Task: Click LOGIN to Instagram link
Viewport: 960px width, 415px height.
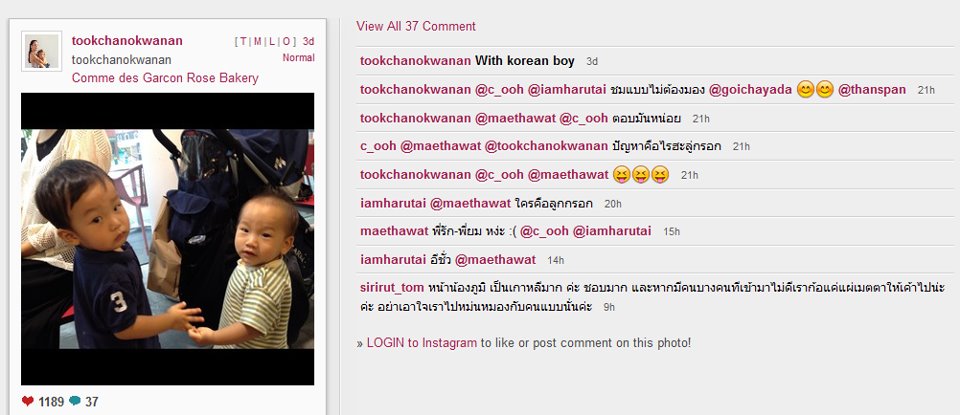Action: 421,343
